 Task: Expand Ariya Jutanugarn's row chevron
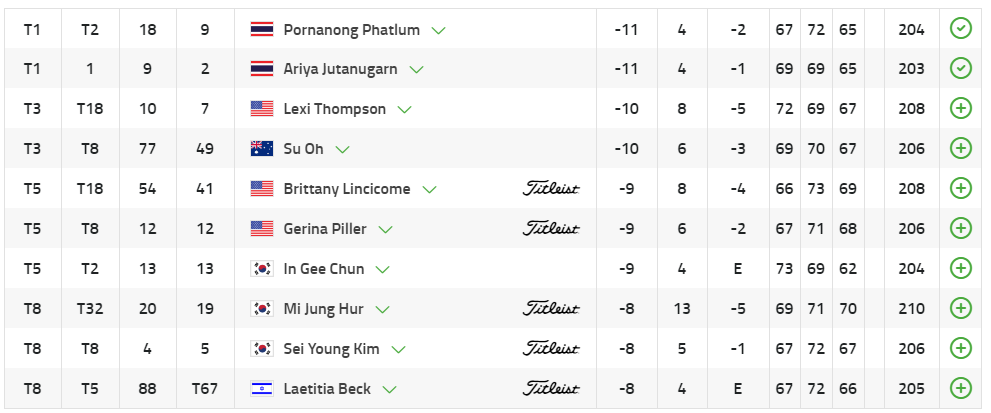pos(417,70)
